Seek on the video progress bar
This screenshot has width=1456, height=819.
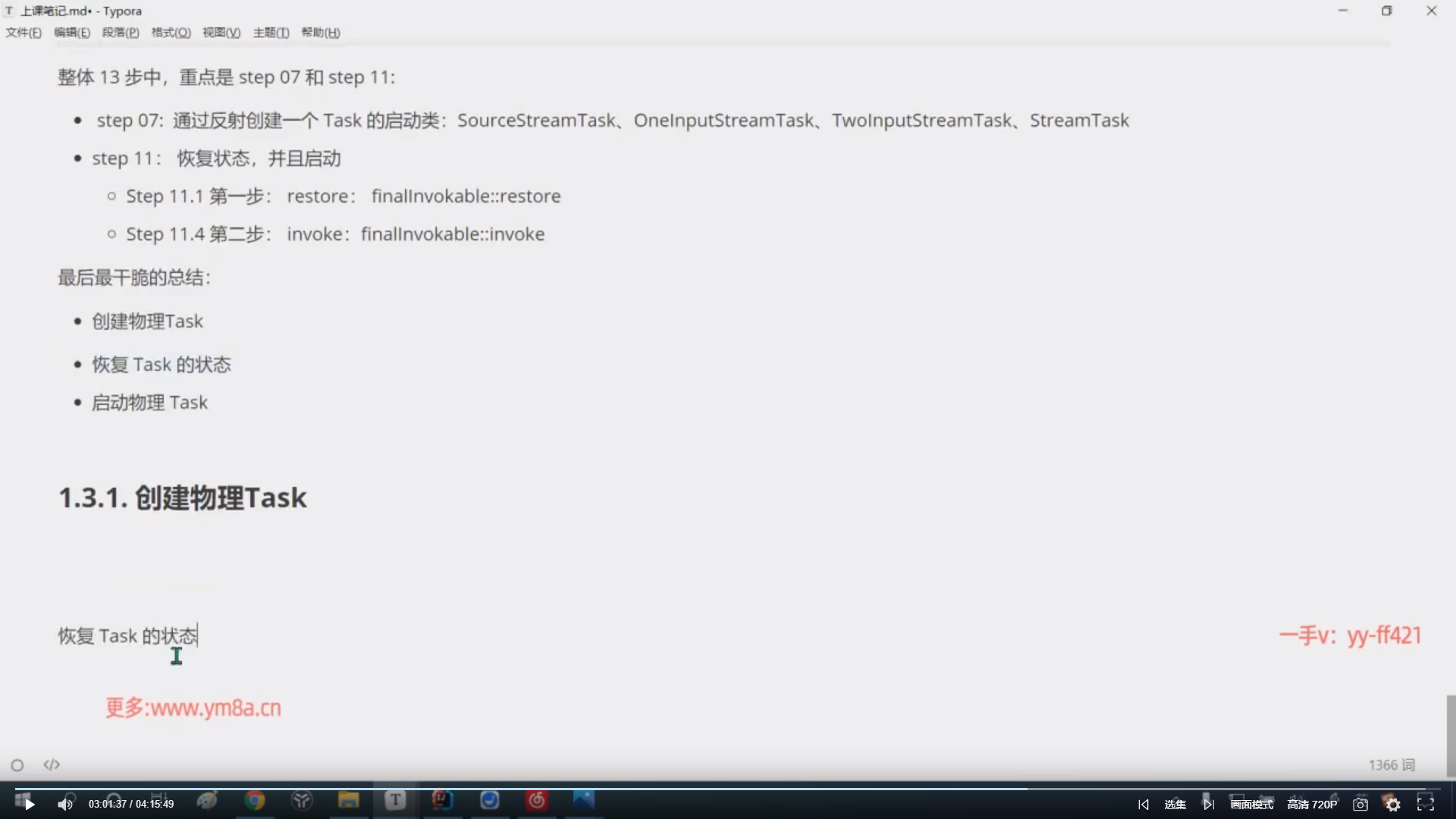point(728,789)
